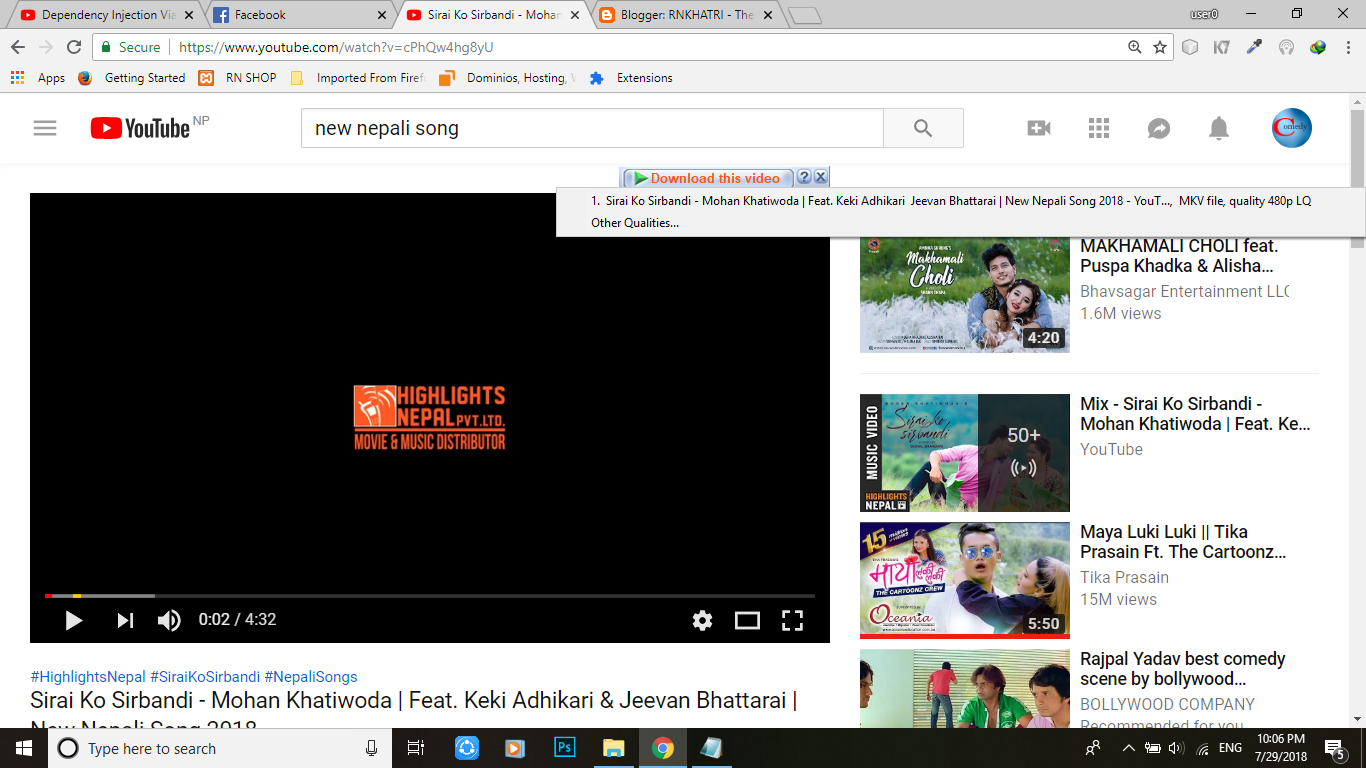Launch Photoshop from the taskbar
Image resolution: width=1366 pixels, height=768 pixels.
click(564, 748)
